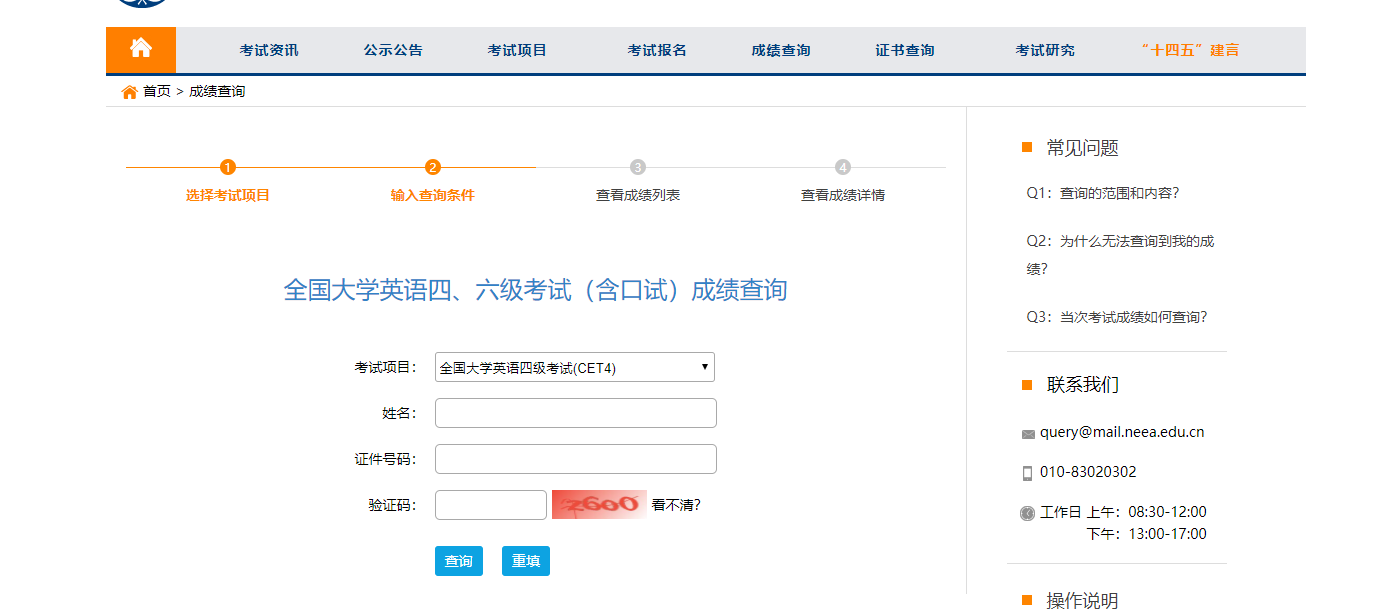
Task: Click the email icon beside query@mail.neea.edu.cn
Action: pos(1026,432)
